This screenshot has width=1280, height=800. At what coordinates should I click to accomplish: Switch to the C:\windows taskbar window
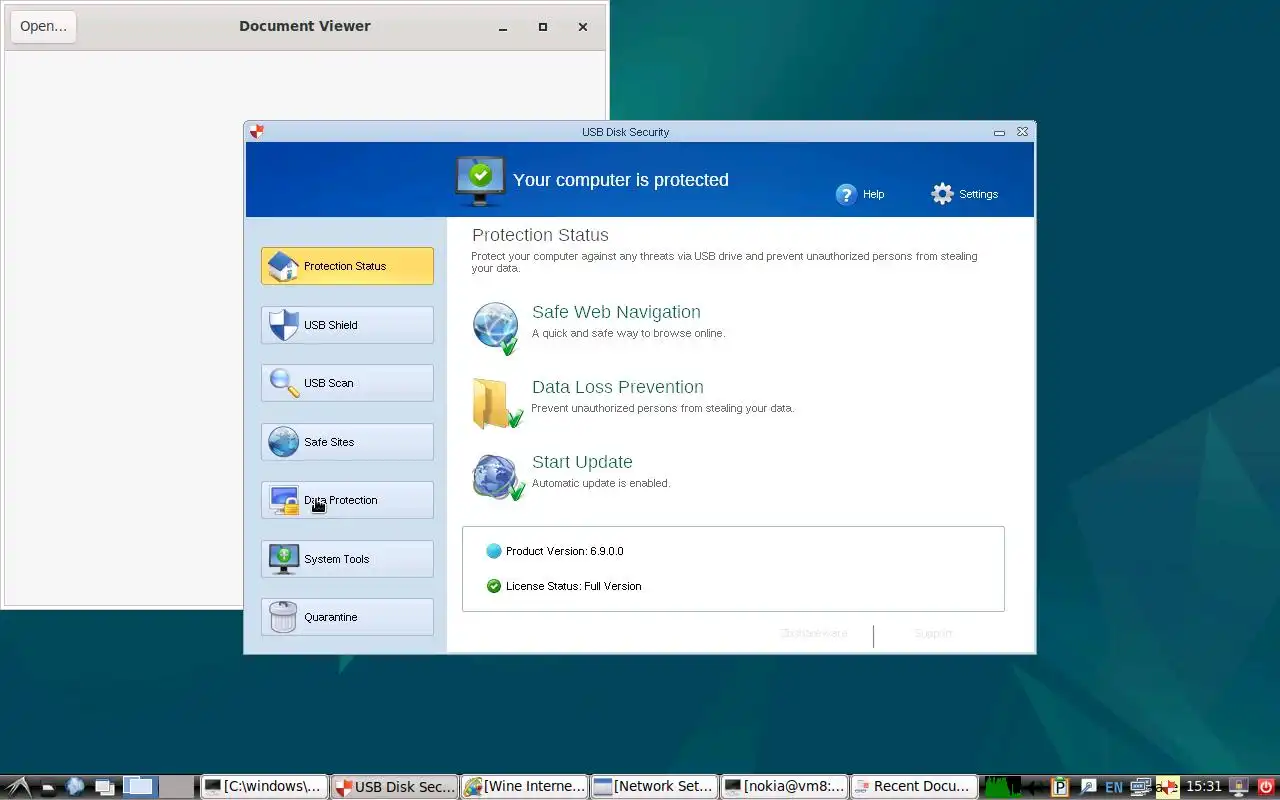[263, 787]
